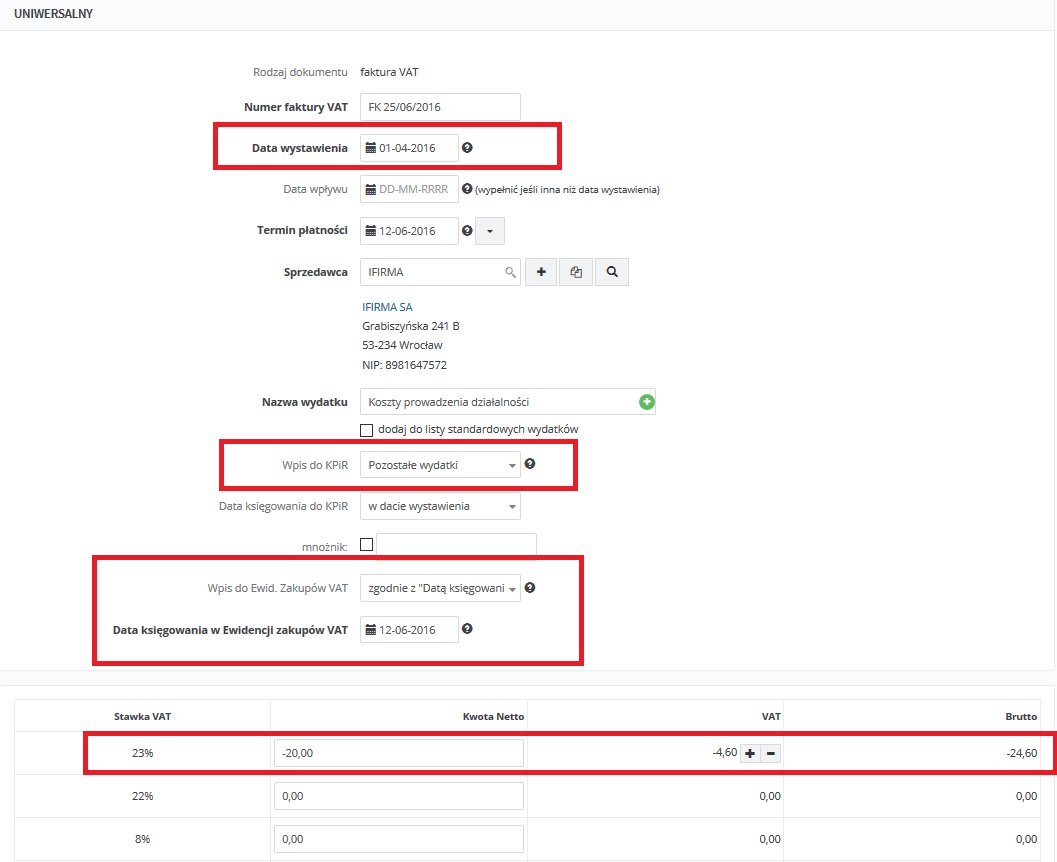Click help icon beside Data wpływu
The image size is (1057, 862).
[x=467, y=189]
